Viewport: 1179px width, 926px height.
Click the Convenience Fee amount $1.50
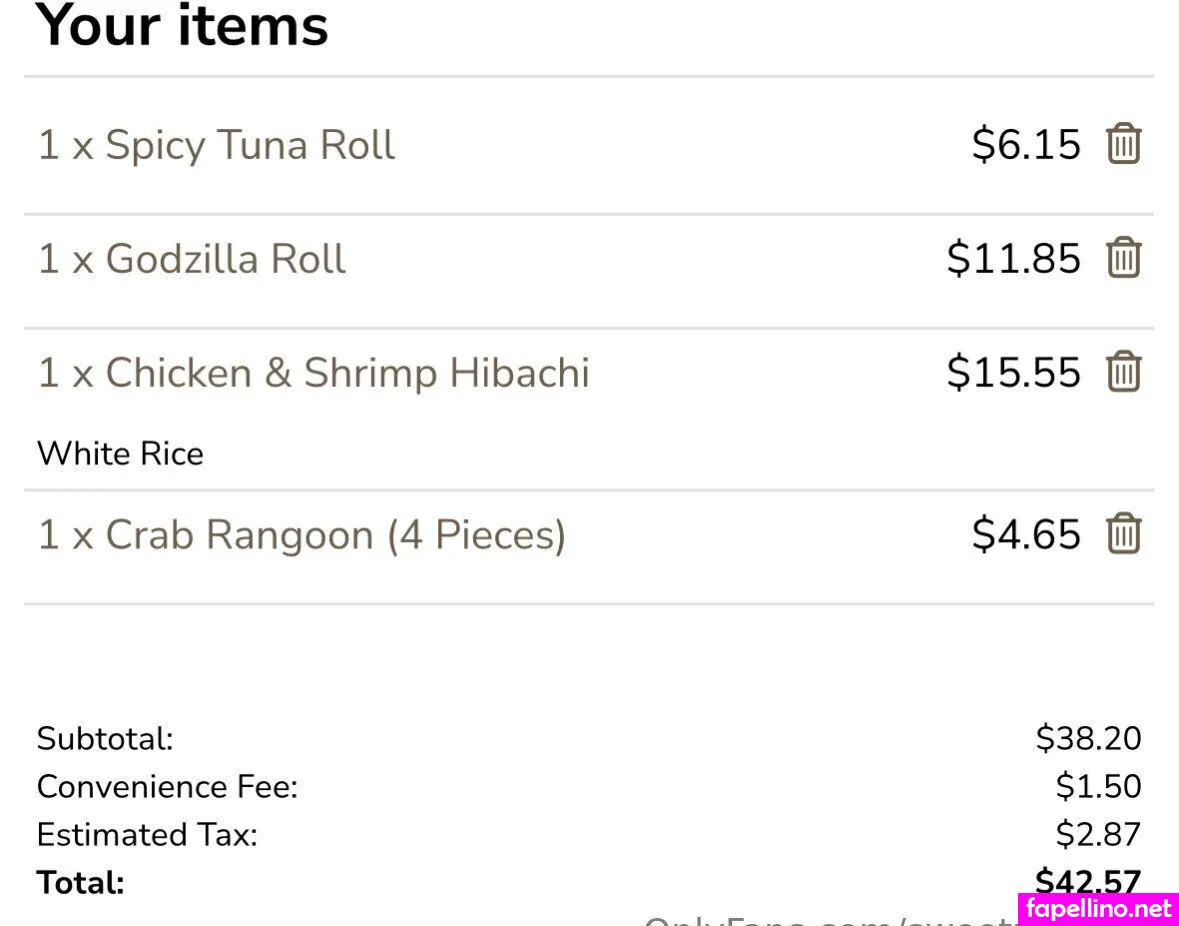coord(1098,787)
